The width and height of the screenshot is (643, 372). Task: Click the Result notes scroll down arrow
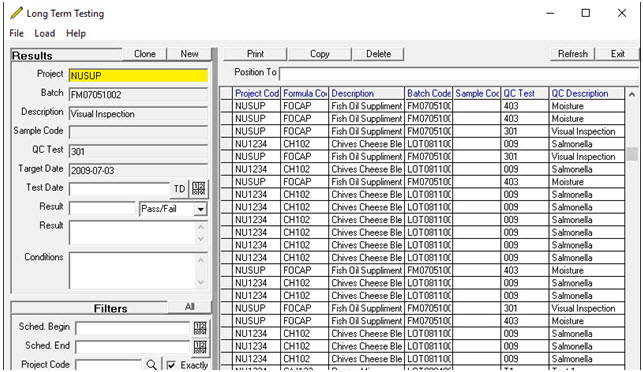point(201,239)
